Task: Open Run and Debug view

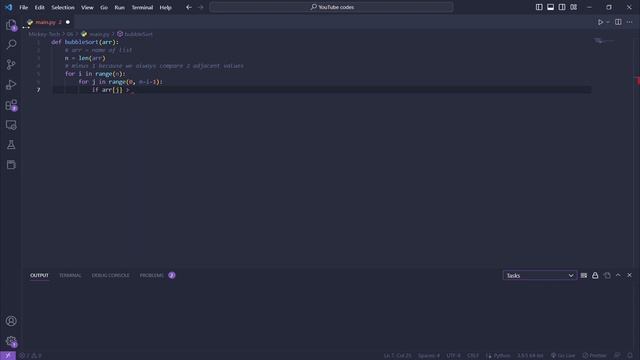Action: 11,84
